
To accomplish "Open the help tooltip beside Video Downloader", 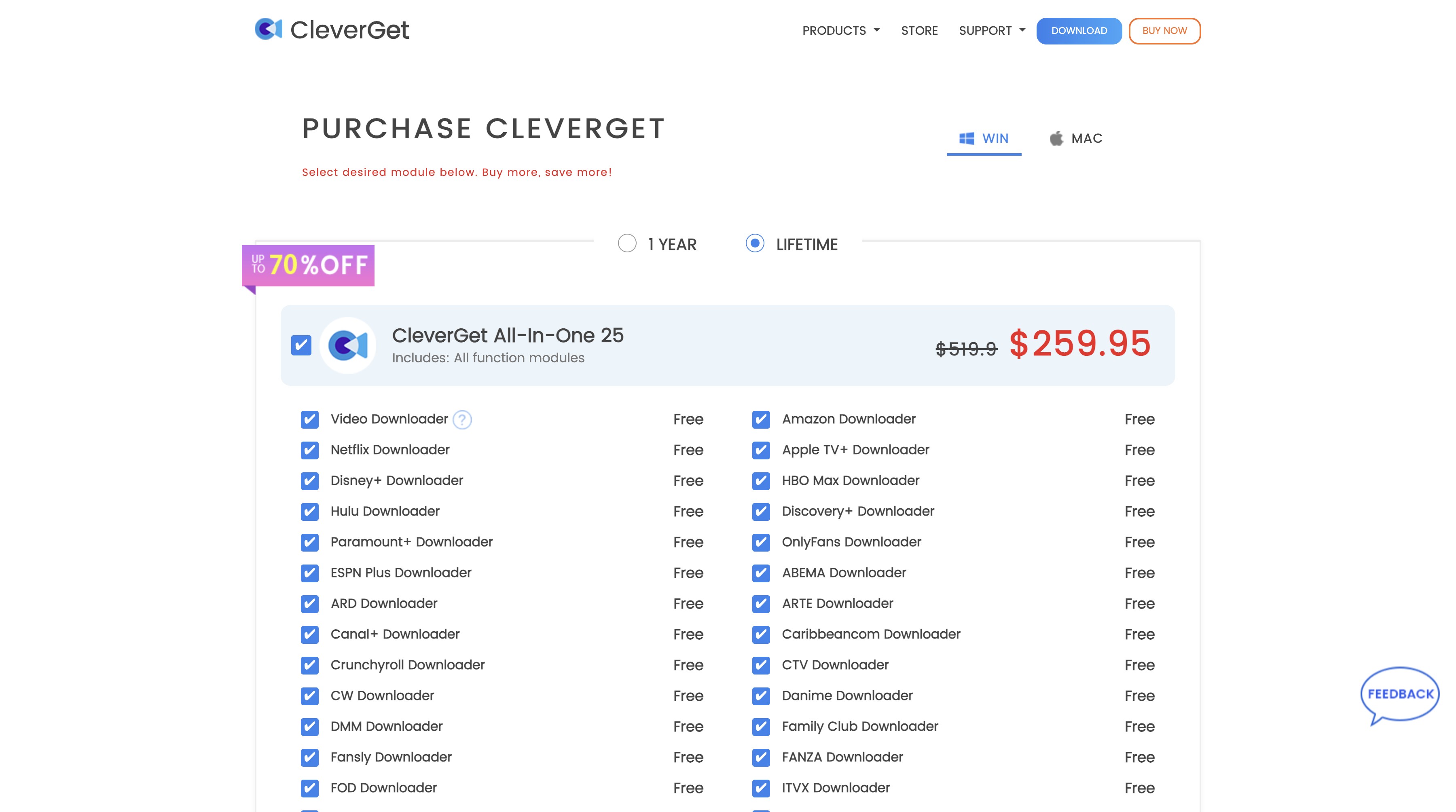I will (462, 419).
